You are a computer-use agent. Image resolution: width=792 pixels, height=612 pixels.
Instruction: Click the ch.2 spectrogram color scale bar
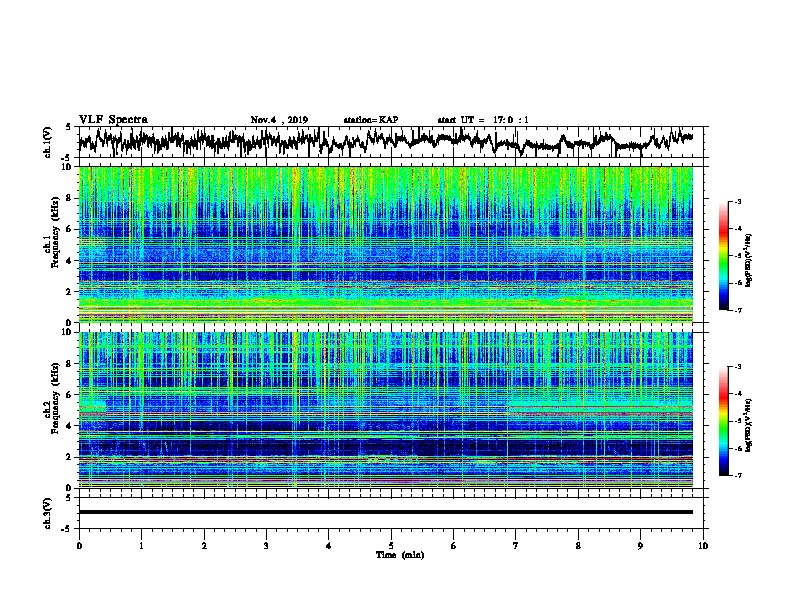723,421
